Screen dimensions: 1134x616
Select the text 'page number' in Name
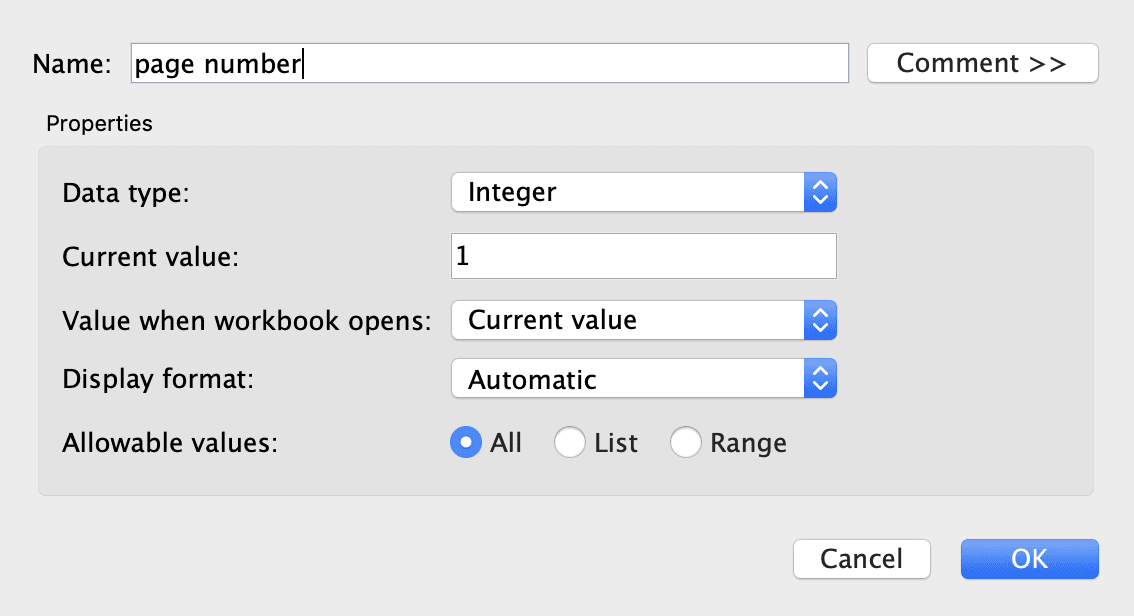coord(217,63)
